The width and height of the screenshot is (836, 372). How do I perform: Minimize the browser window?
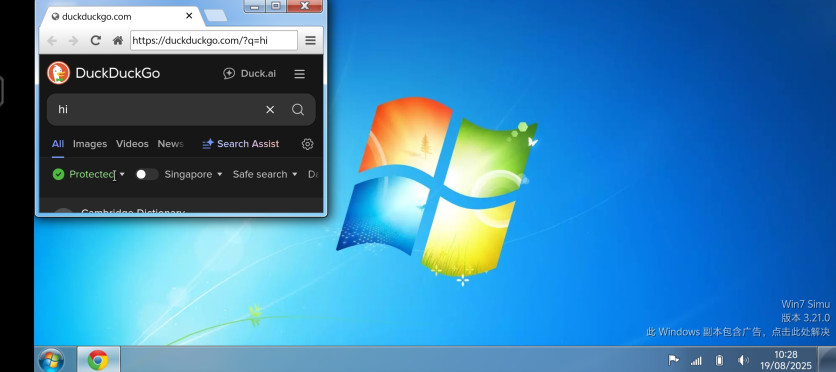pyautogui.click(x=255, y=6)
